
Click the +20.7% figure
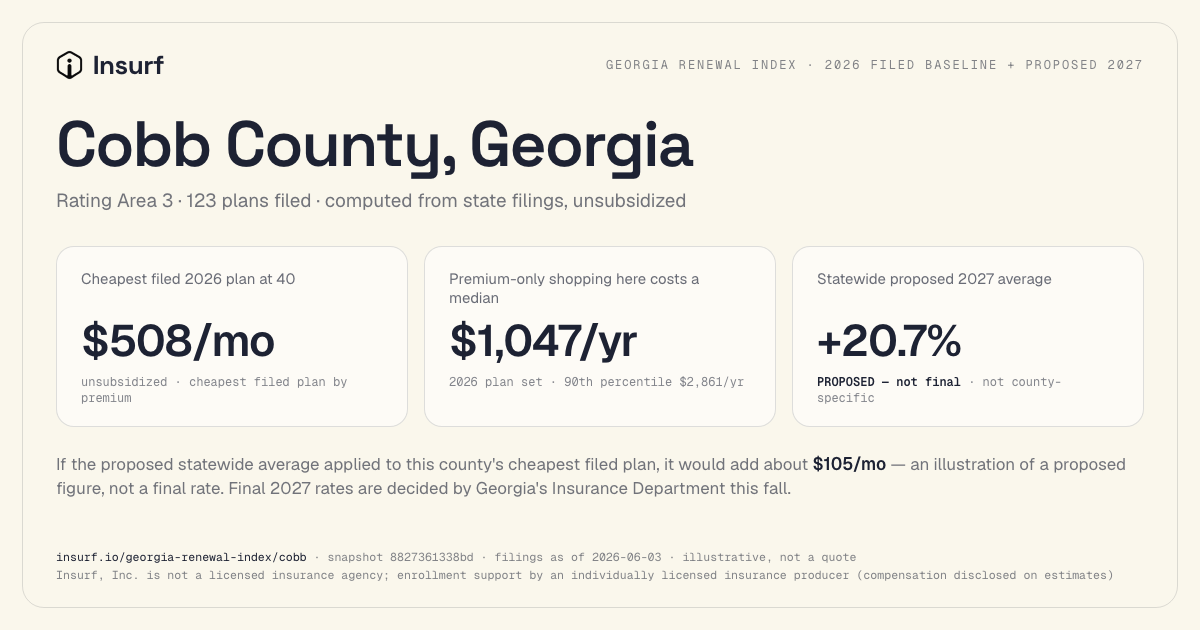pos(889,341)
